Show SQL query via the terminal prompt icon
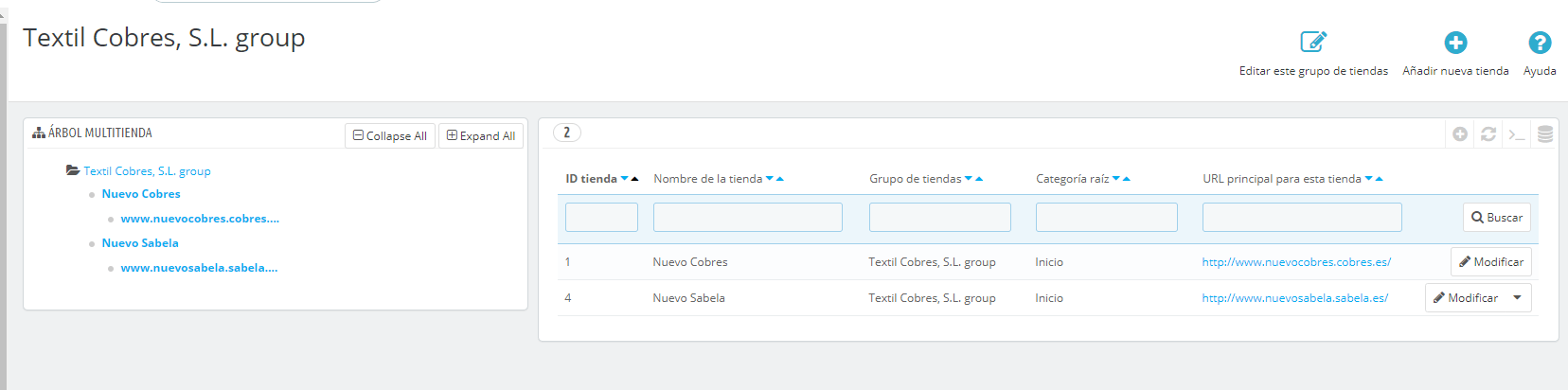 (x=1517, y=134)
